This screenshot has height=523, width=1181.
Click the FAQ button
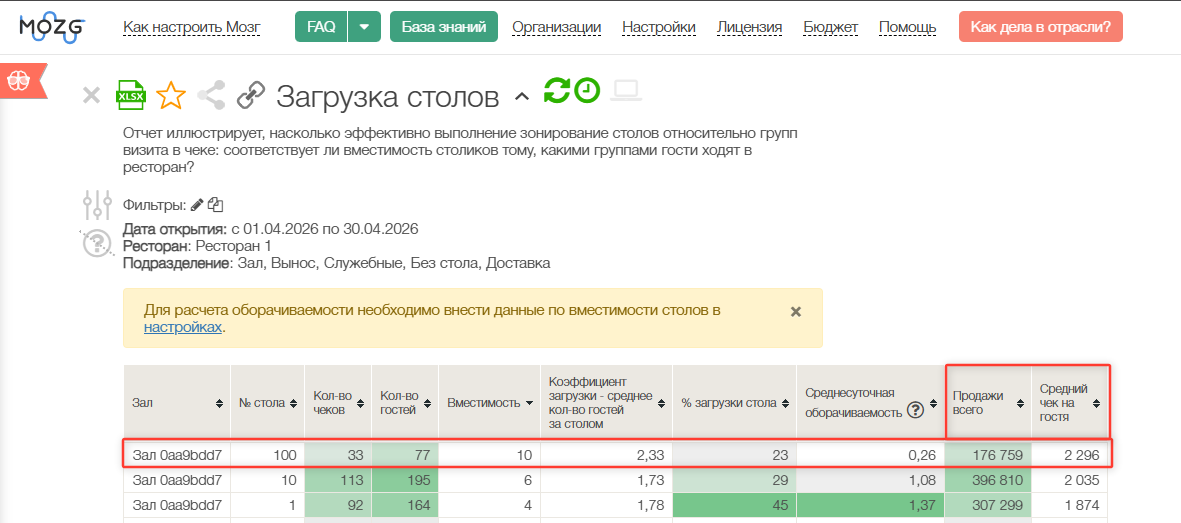[321, 27]
